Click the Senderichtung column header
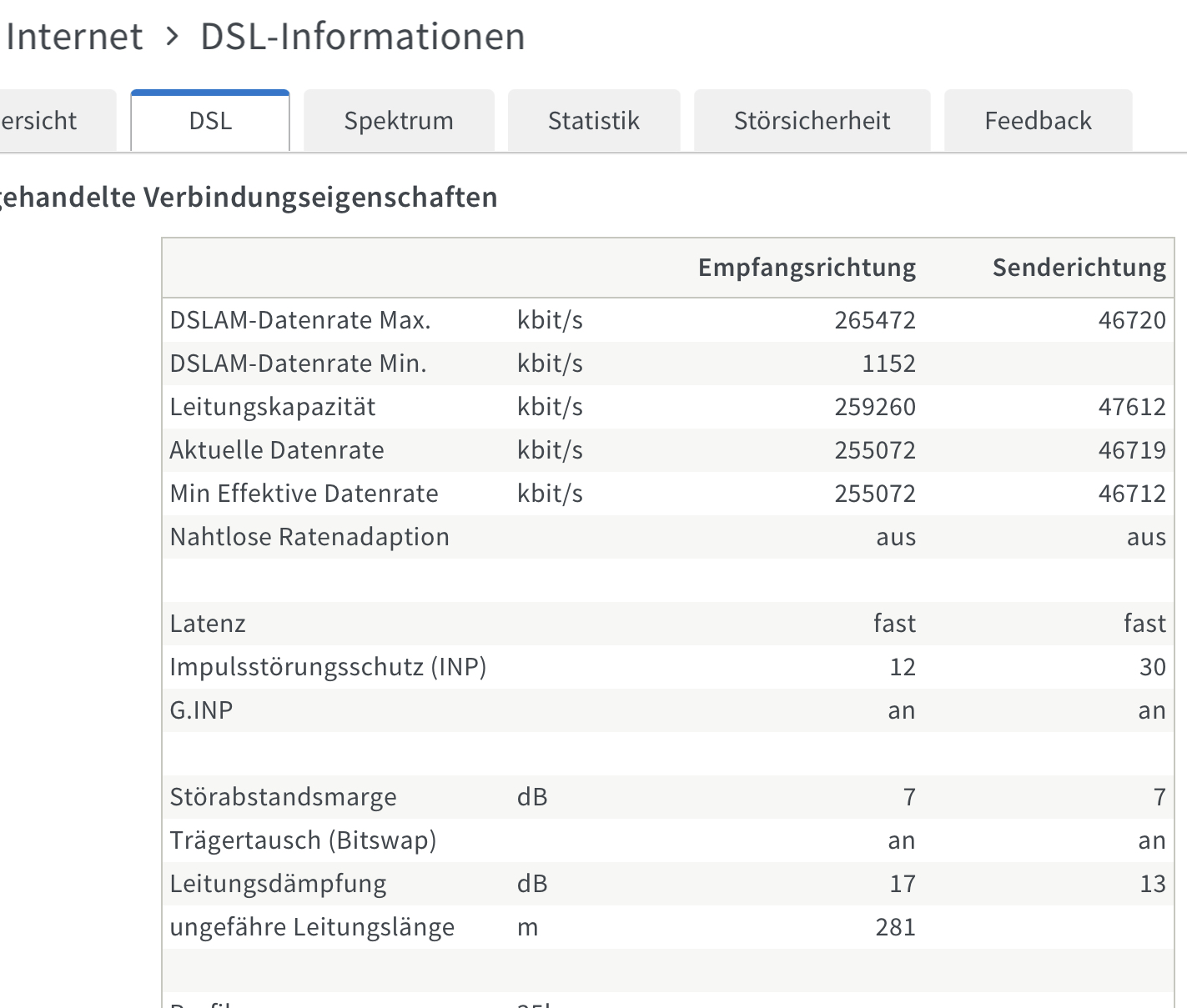 pyautogui.click(x=1079, y=268)
